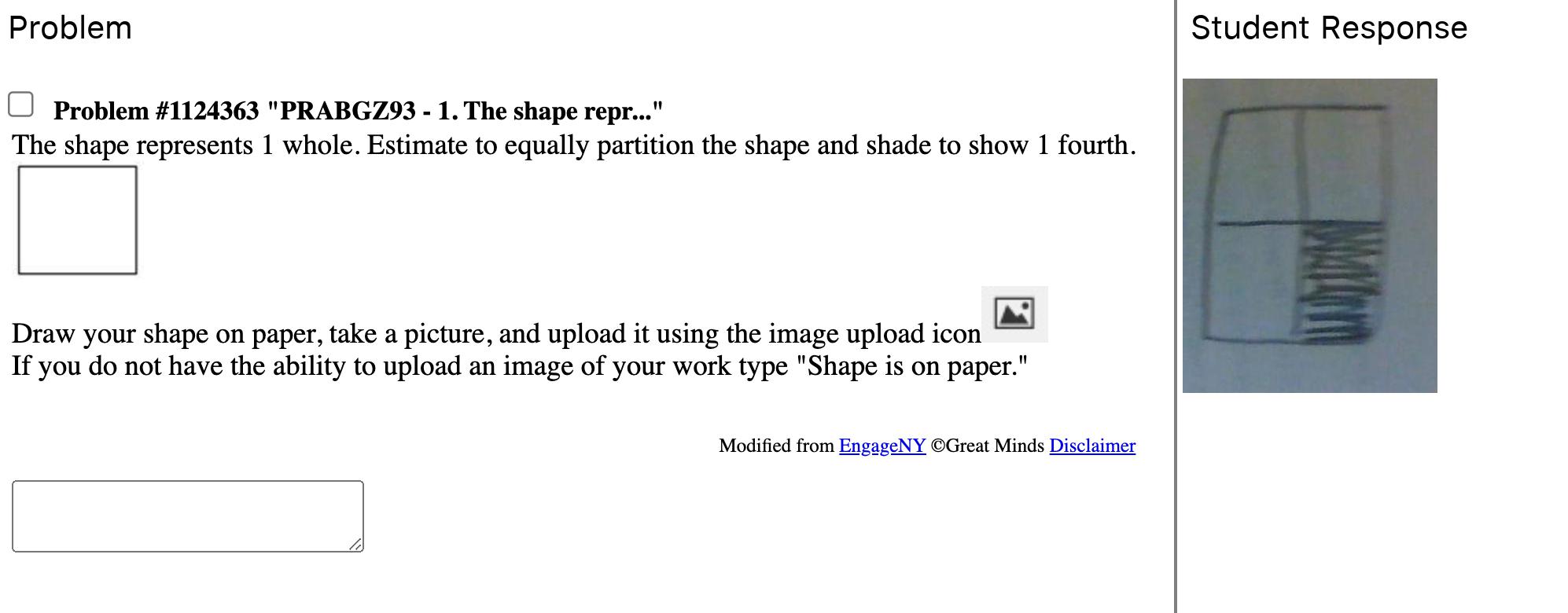Click the "Draw your shape on paper" instruction
This screenshot has width=1568, height=613.
[x=495, y=334]
